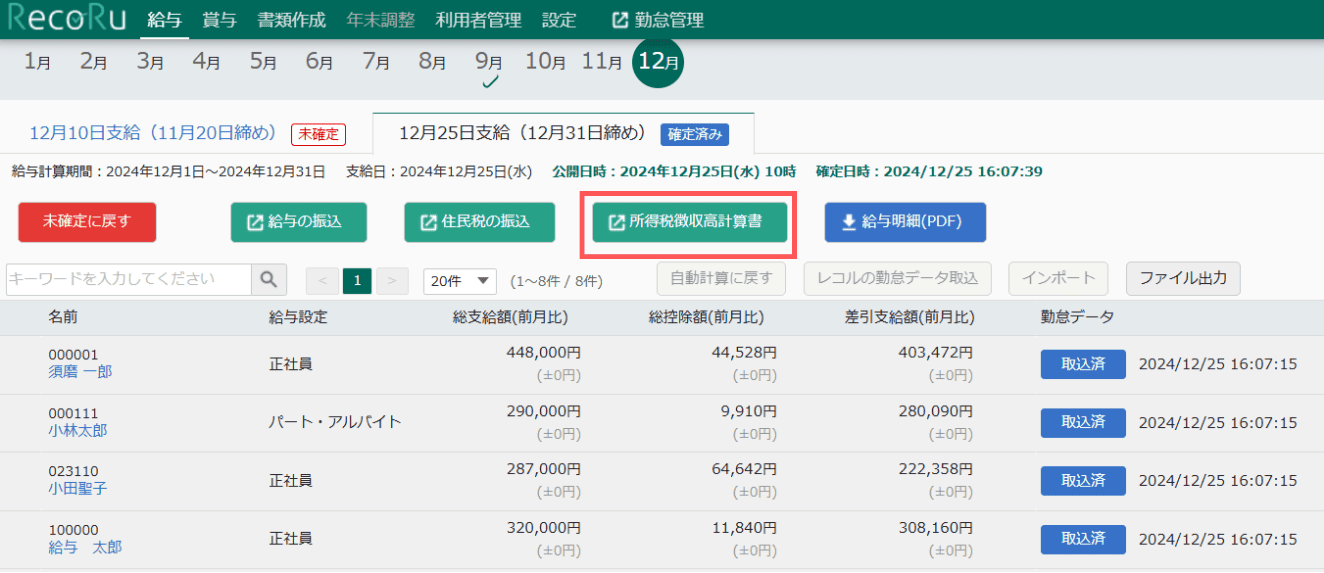This screenshot has height=573, width=1324.
Task: Open the 所得税徴収高計算書 button
Action: point(690,222)
